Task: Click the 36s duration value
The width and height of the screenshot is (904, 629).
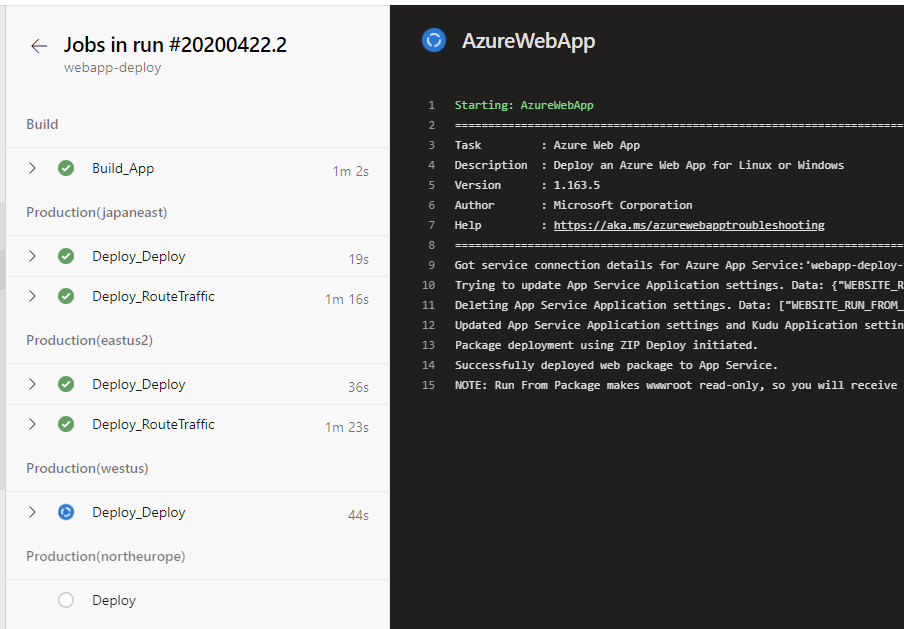Action: click(x=359, y=387)
